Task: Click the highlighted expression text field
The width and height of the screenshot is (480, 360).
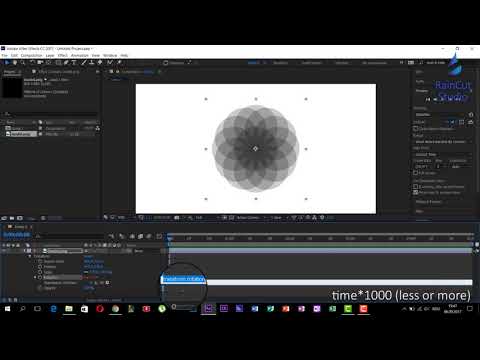Action: tap(183, 279)
